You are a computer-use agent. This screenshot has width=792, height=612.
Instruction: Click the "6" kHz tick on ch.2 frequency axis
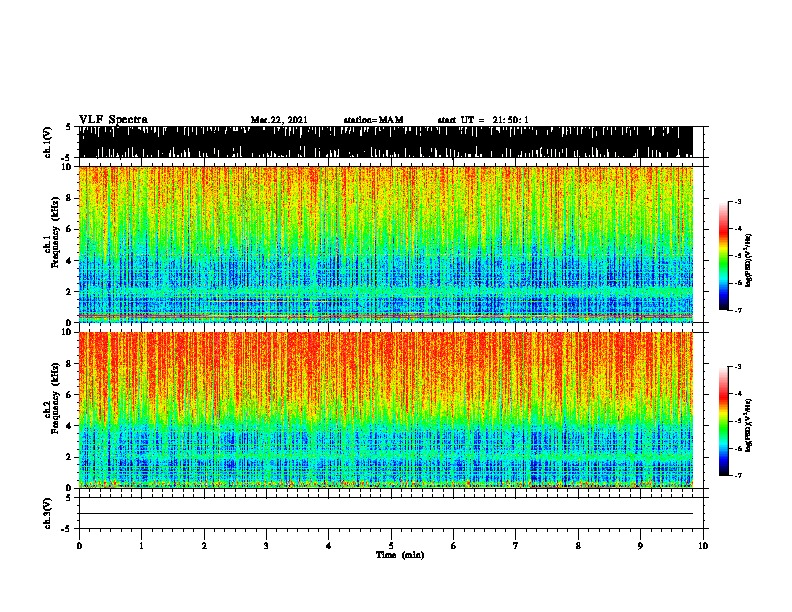click(x=69, y=395)
